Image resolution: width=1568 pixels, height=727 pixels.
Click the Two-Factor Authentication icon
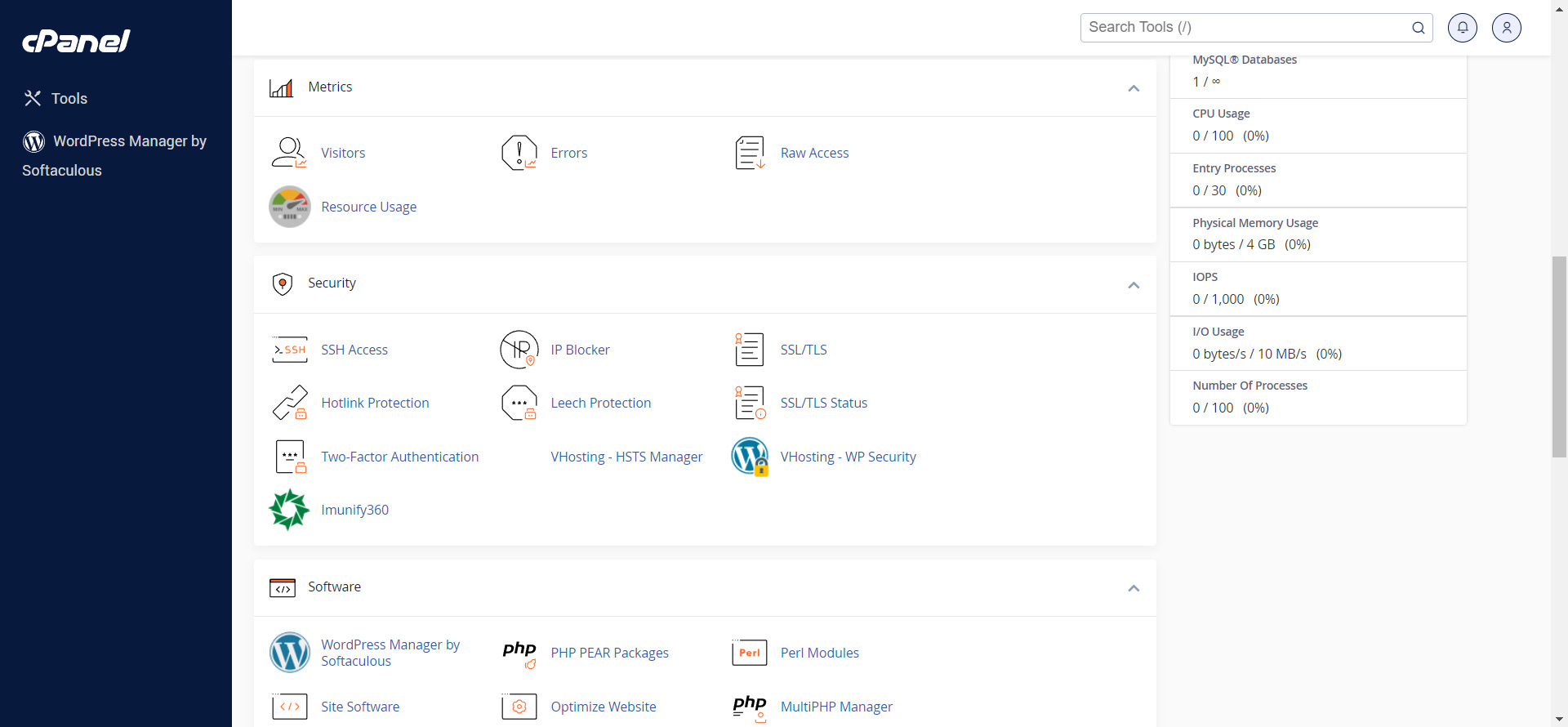tap(291, 457)
